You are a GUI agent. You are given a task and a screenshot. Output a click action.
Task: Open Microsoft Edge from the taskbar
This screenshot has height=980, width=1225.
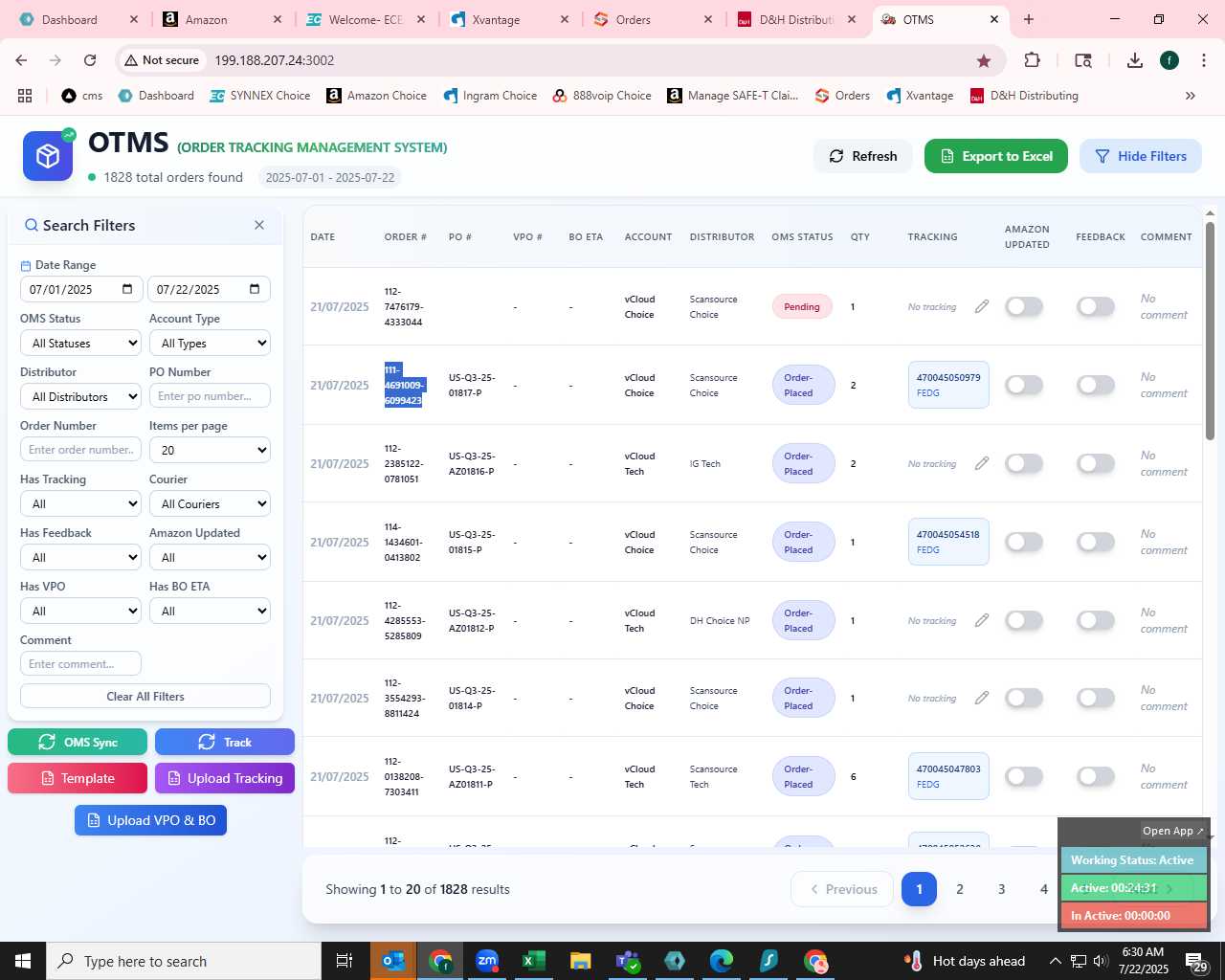722,961
